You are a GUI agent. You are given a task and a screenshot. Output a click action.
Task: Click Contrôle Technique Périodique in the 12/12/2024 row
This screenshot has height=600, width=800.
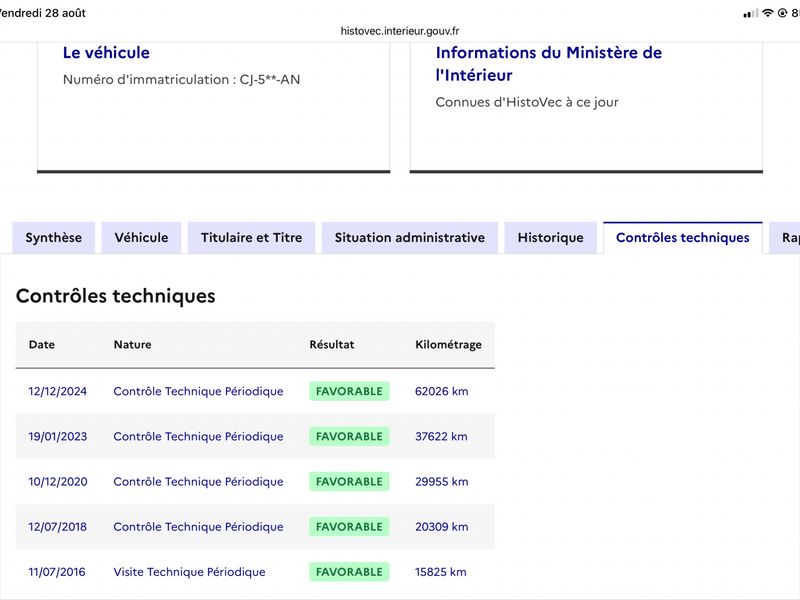pyautogui.click(x=198, y=391)
